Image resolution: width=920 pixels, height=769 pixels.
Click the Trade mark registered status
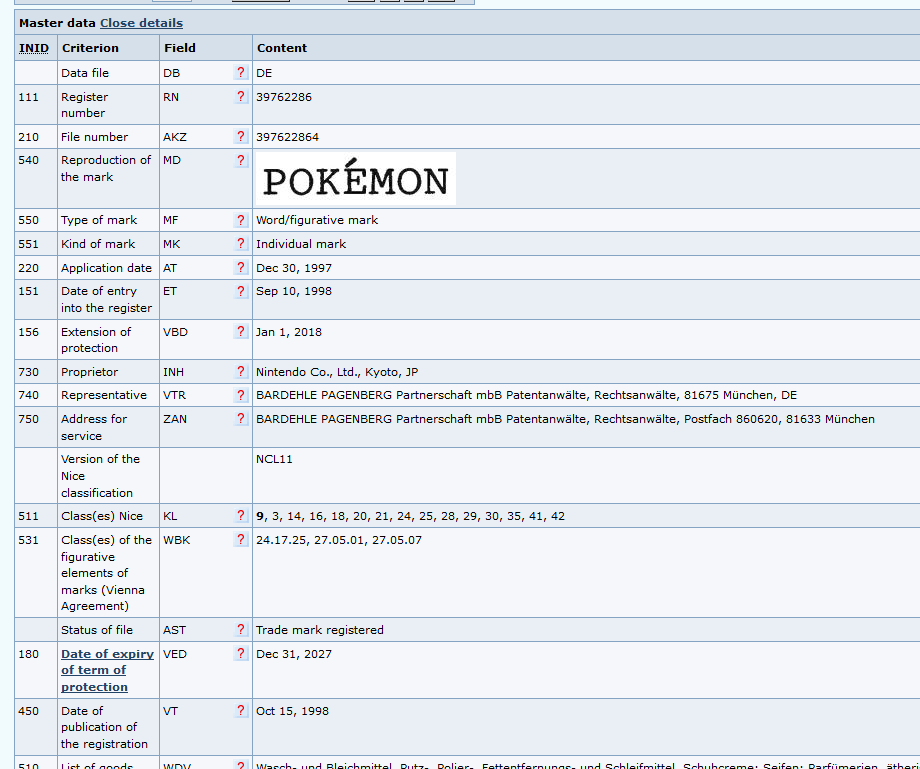coord(320,629)
